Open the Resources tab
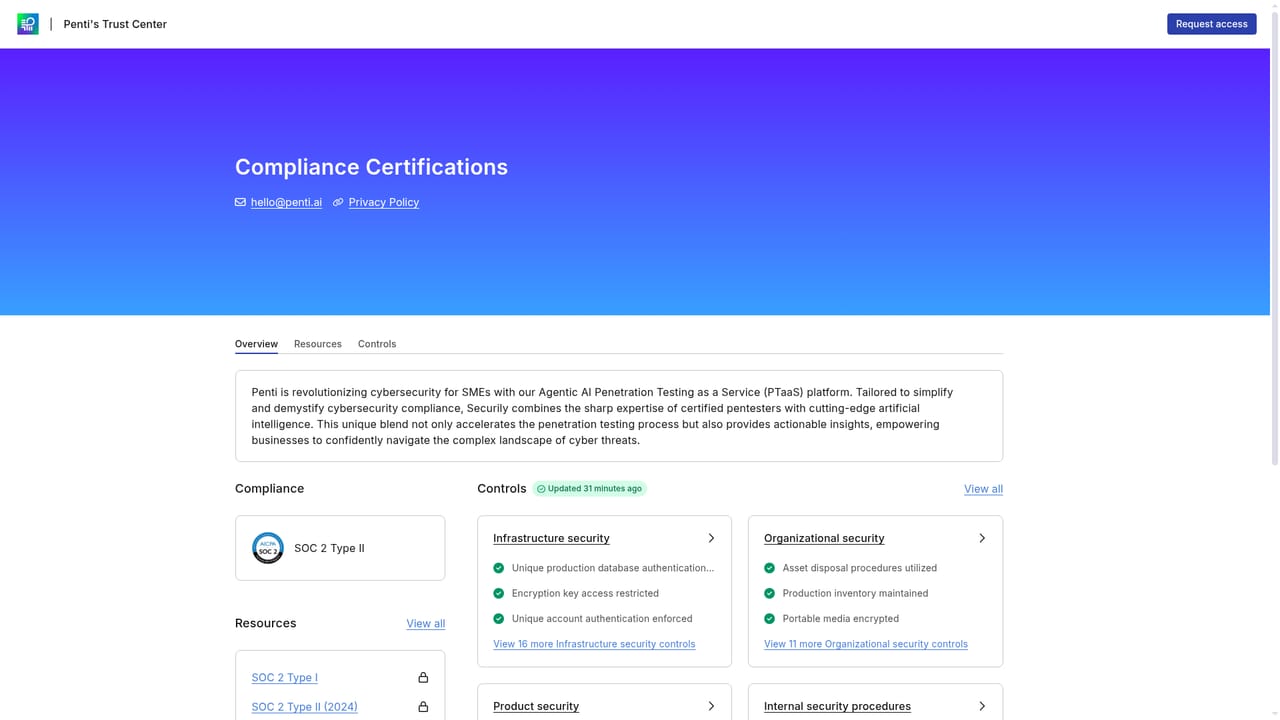The height and width of the screenshot is (720, 1280). pyautogui.click(x=318, y=344)
